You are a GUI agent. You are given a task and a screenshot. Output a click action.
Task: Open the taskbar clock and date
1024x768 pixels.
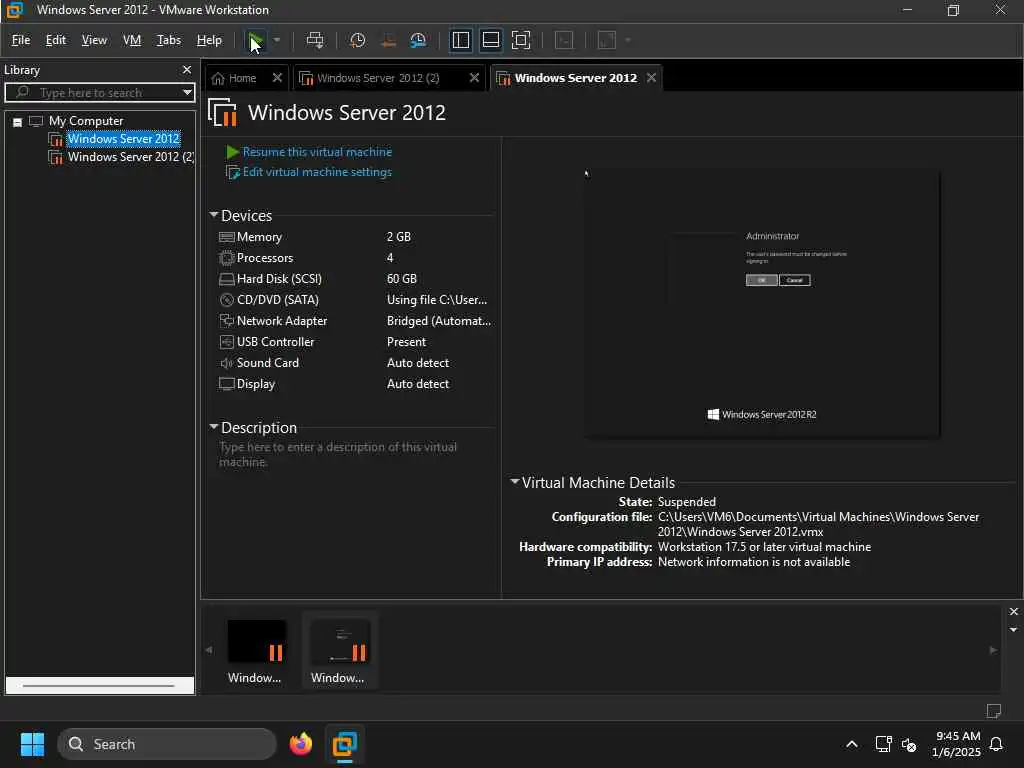click(956, 744)
